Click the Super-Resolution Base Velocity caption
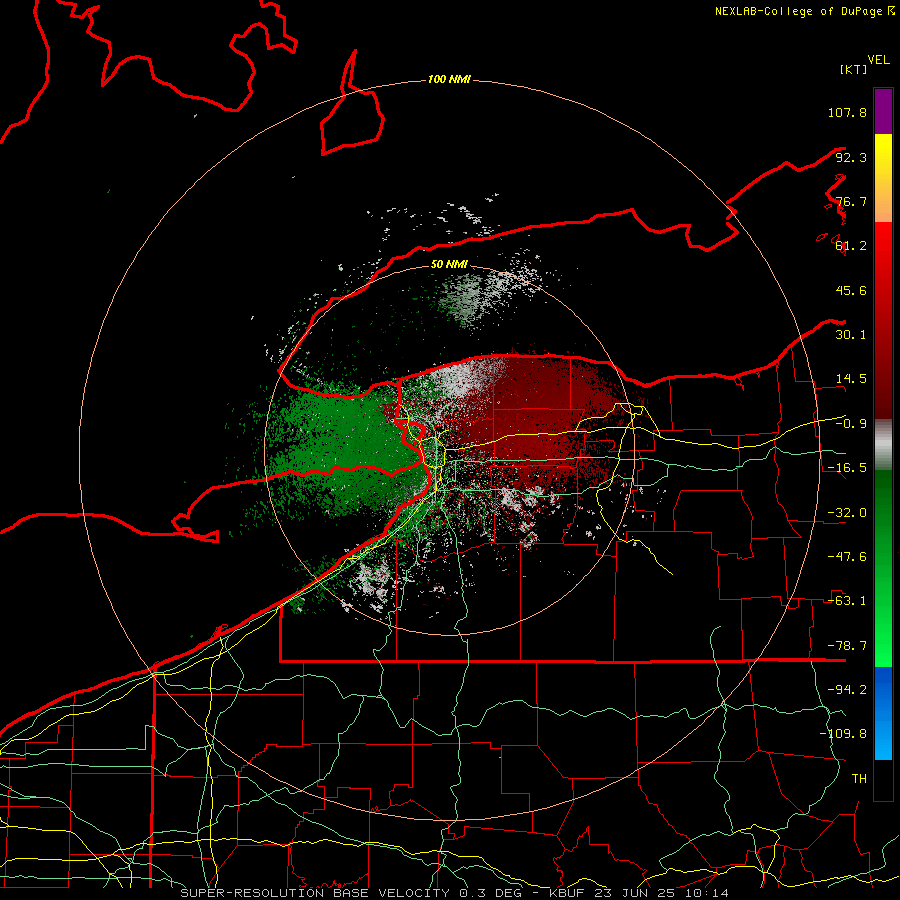This screenshot has width=900, height=900. point(454,893)
